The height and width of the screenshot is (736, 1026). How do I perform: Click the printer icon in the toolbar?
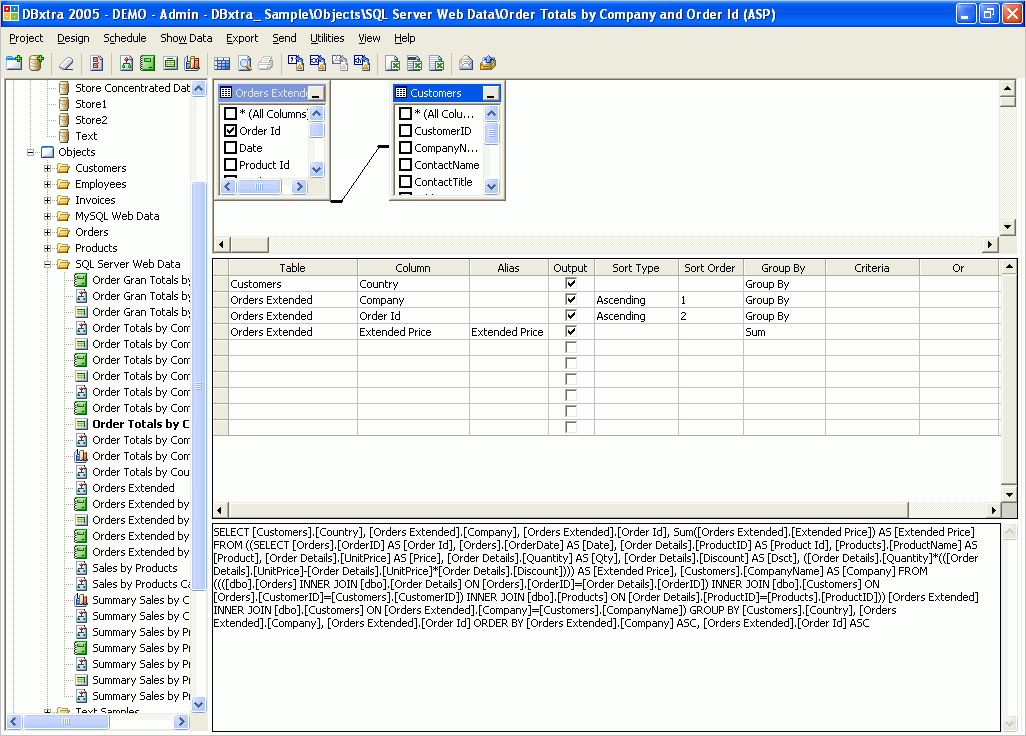pyautogui.click(x=265, y=63)
